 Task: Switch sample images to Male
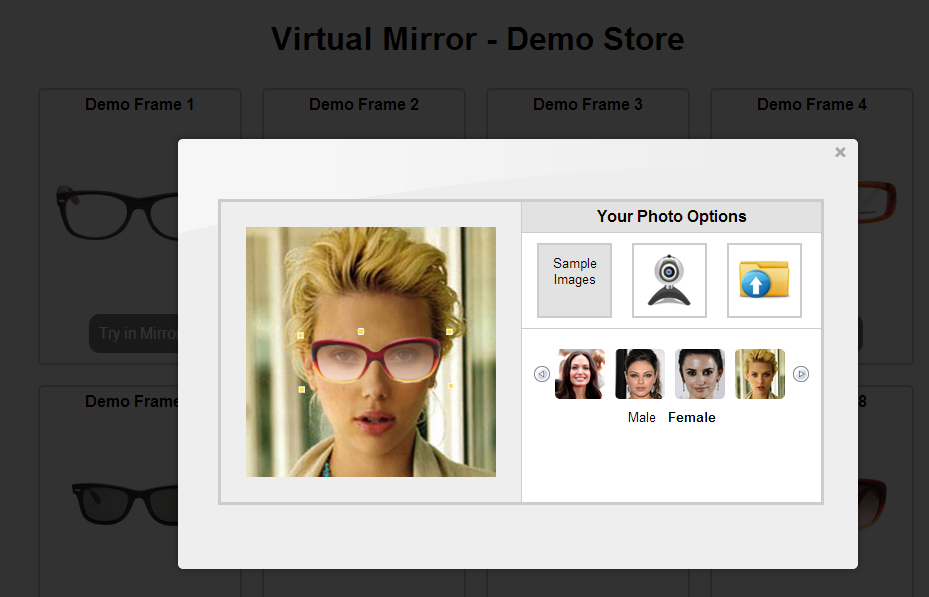(642, 418)
